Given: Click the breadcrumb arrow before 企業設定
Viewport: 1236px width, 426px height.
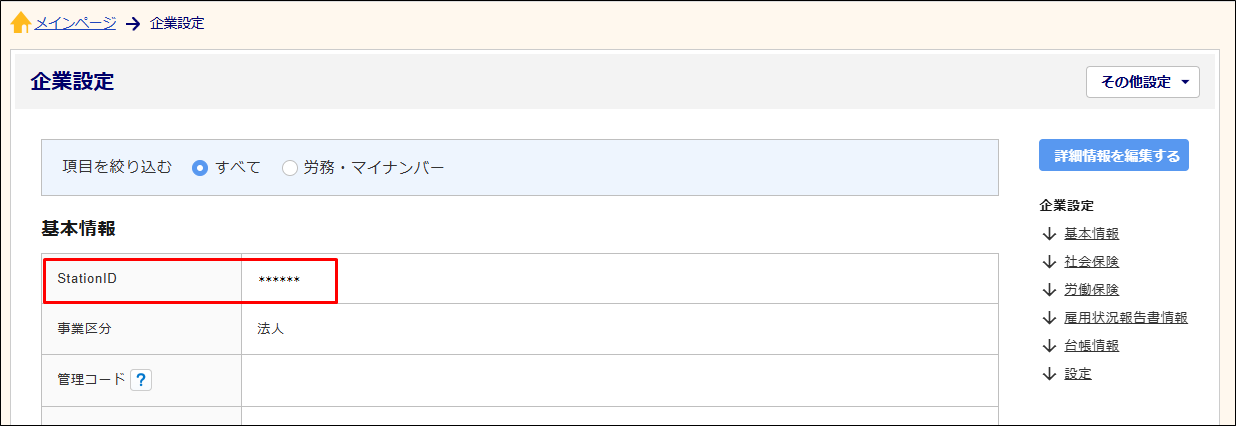Looking at the screenshot, I should tap(133, 23).
